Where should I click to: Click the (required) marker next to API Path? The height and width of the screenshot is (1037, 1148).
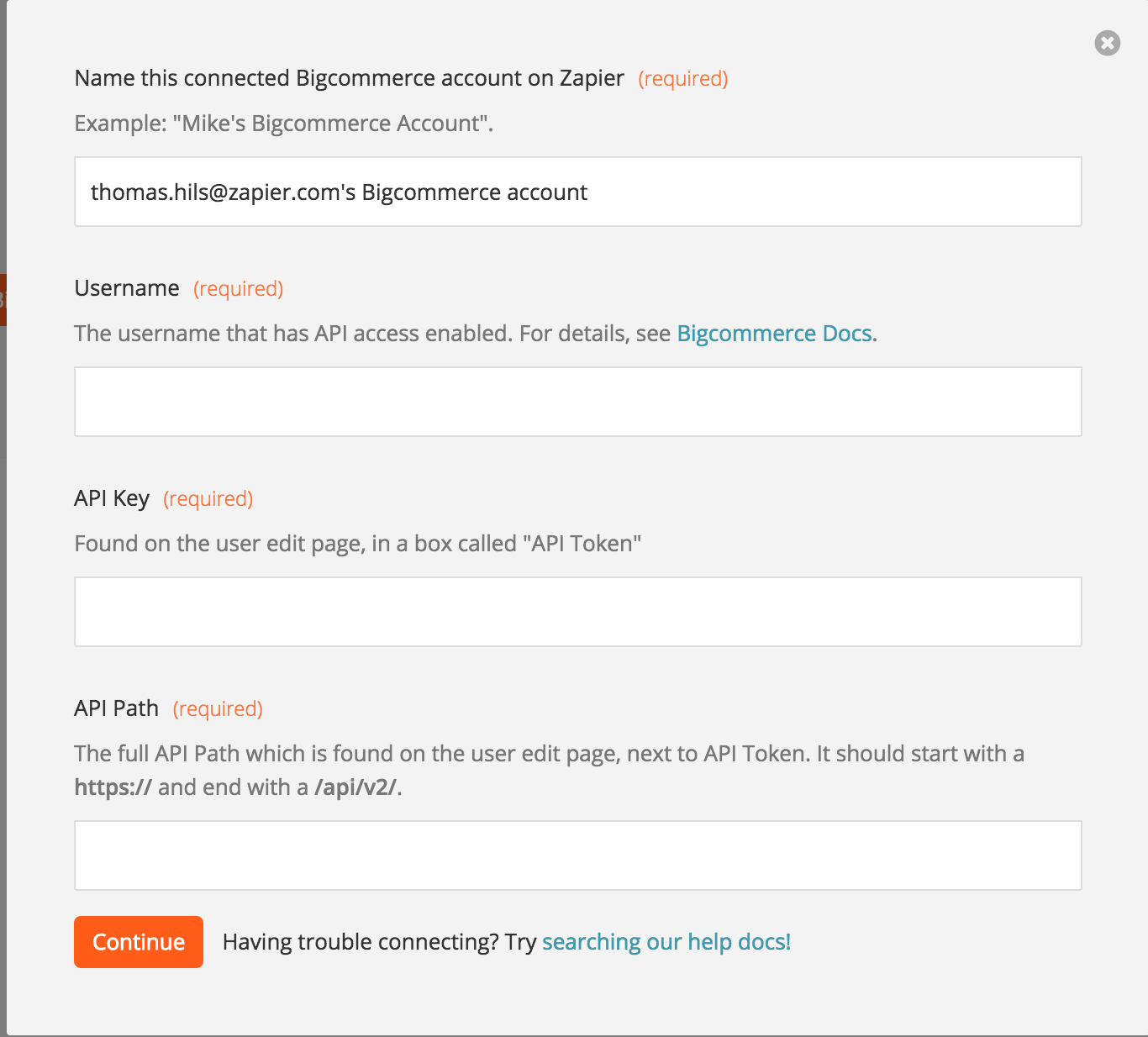coord(219,709)
